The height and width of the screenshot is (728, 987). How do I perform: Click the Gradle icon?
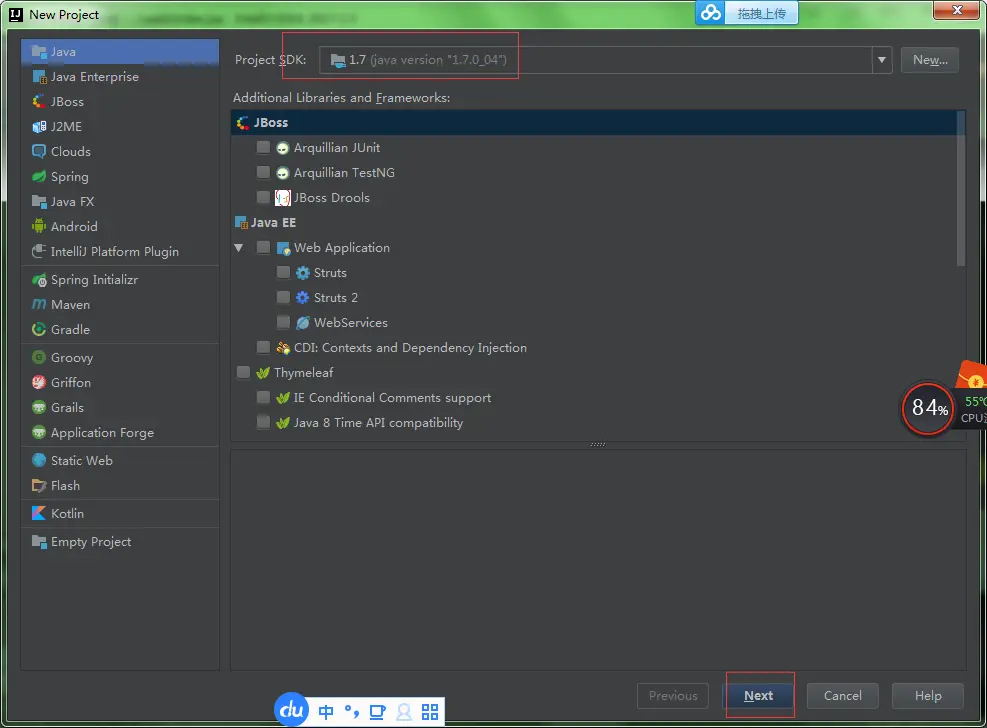39,330
